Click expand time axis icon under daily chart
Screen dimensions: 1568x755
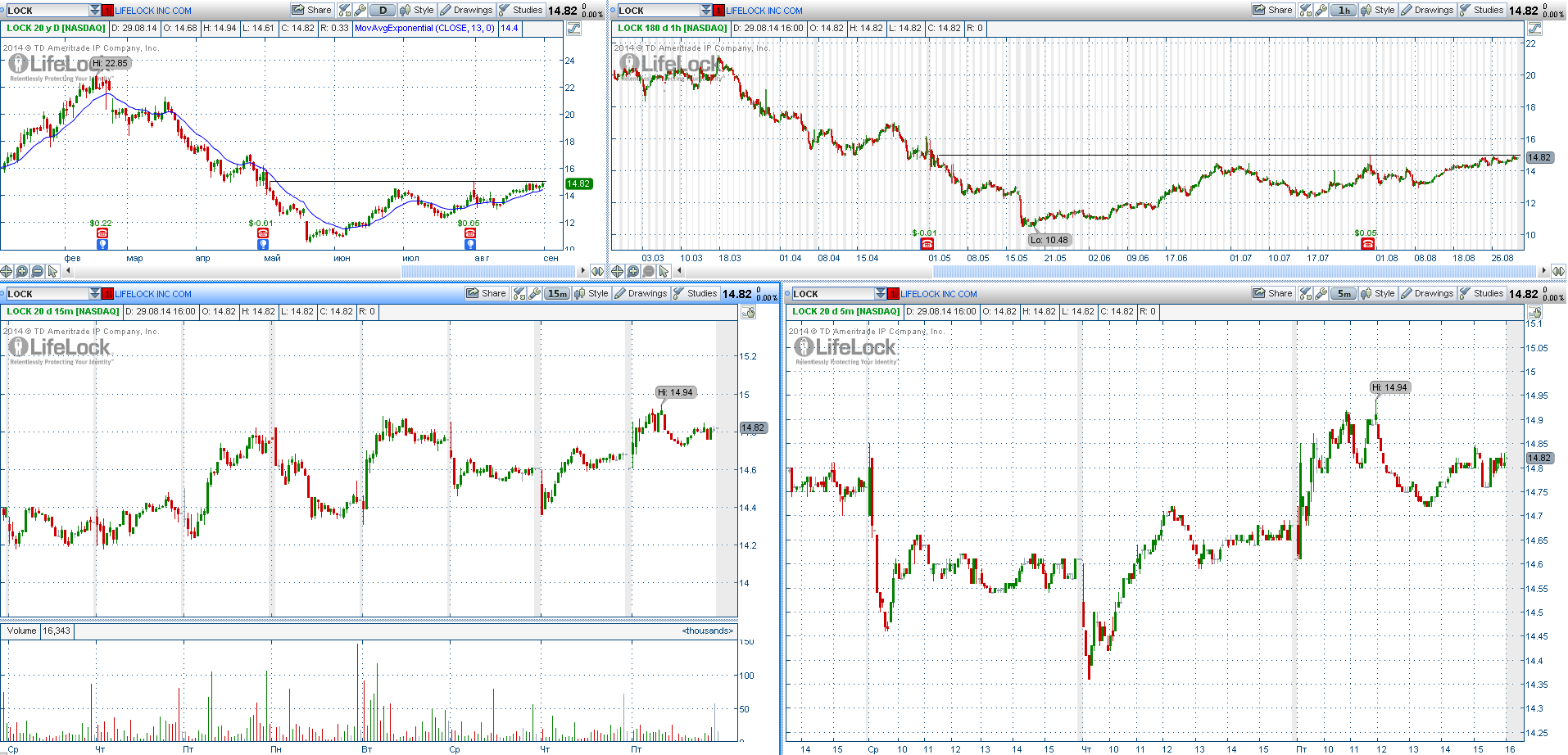click(598, 271)
